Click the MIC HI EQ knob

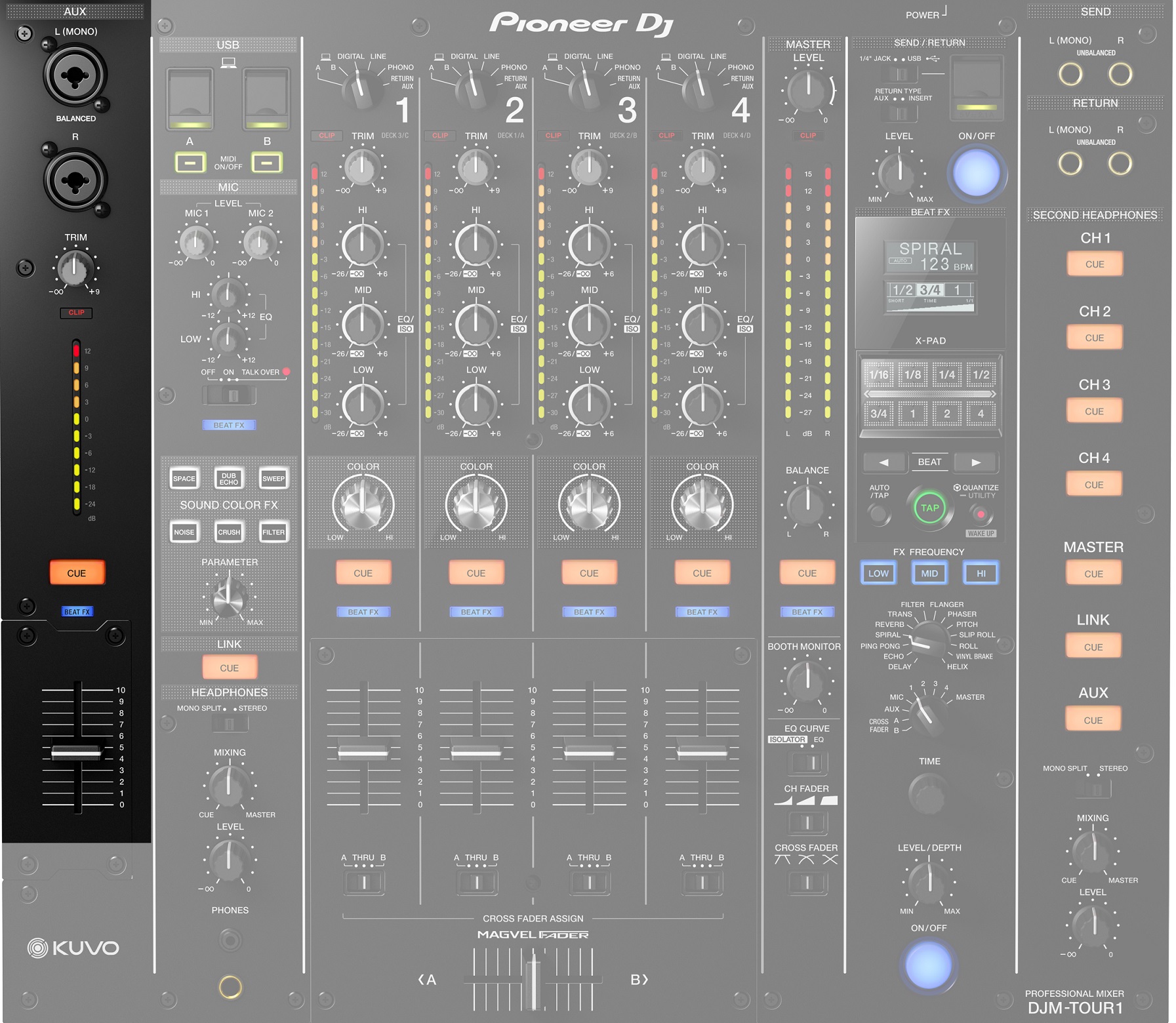(228, 294)
